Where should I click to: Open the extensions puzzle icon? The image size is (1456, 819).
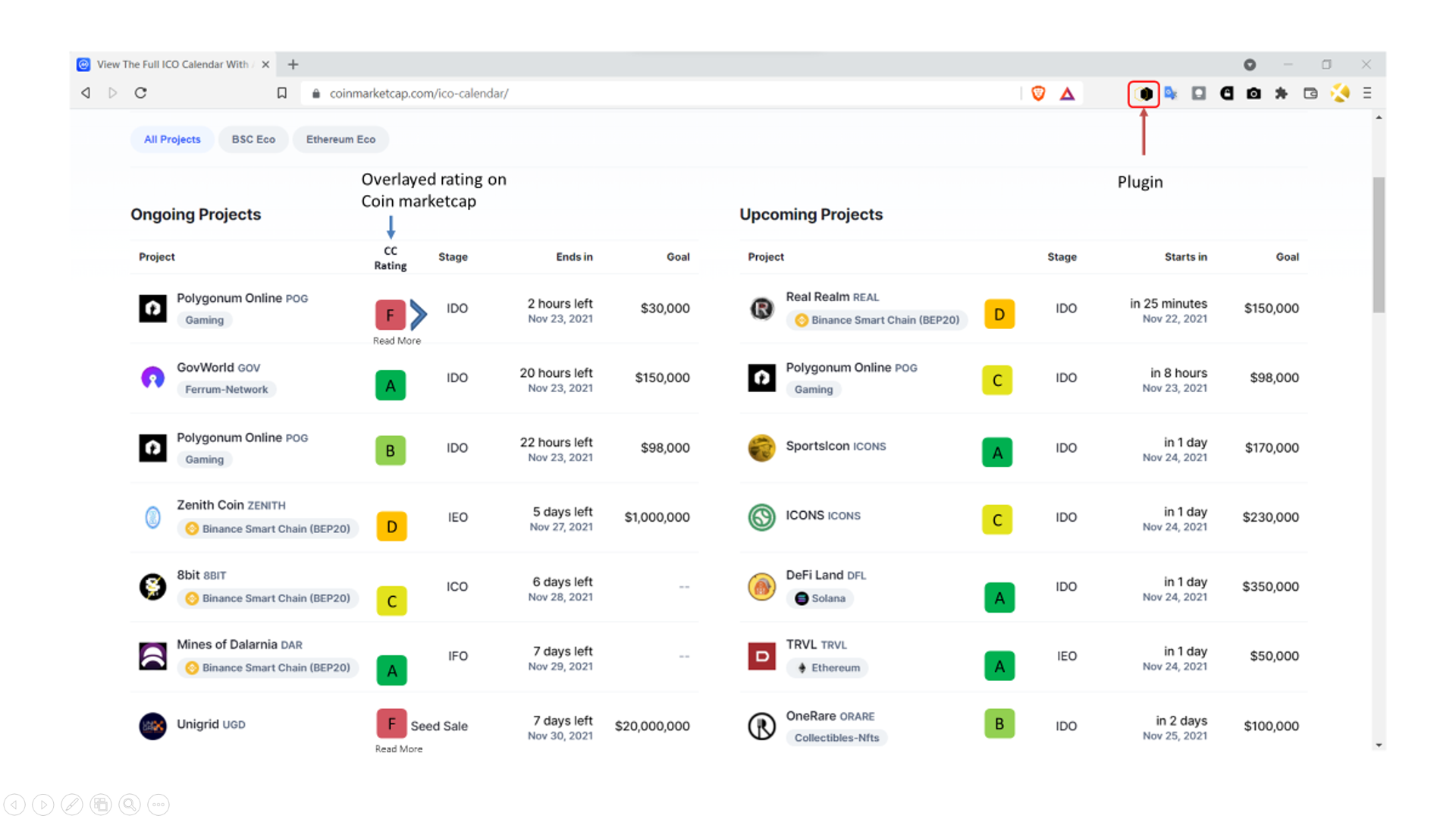pyautogui.click(x=1282, y=93)
